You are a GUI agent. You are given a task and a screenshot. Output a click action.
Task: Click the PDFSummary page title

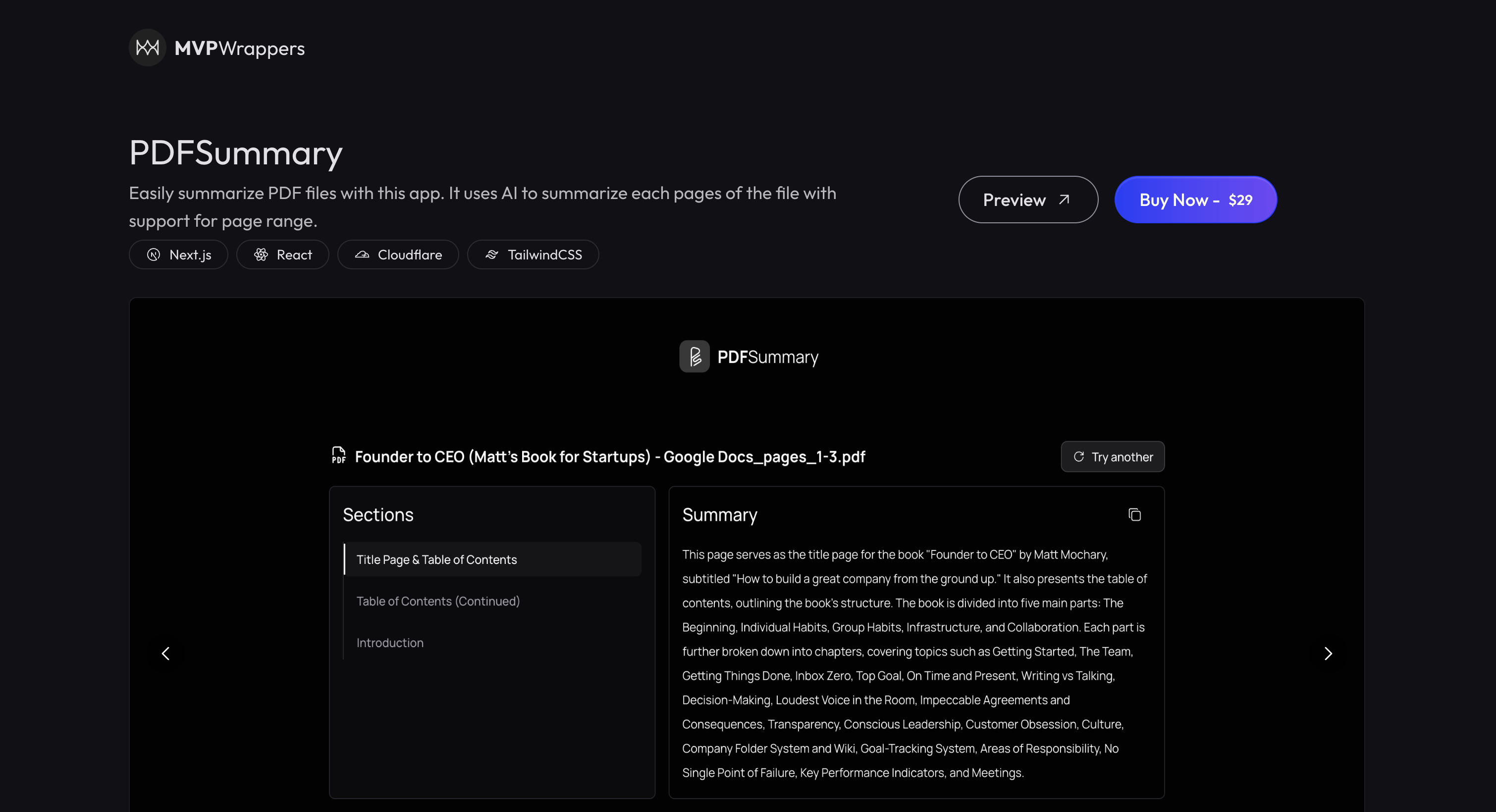point(236,152)
